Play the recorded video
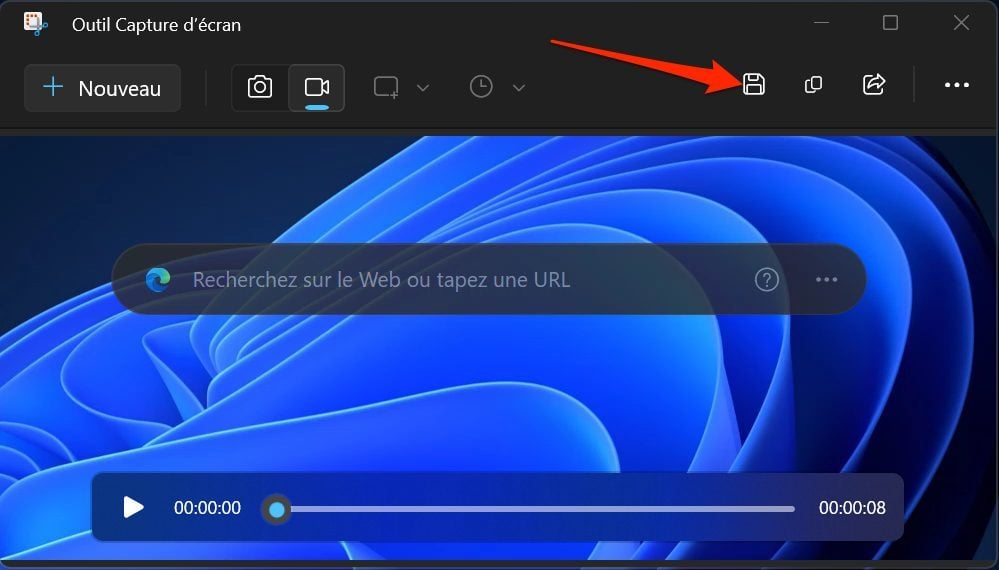The height and width of the screenshot is (570, 999). click(x=133, y=508)
